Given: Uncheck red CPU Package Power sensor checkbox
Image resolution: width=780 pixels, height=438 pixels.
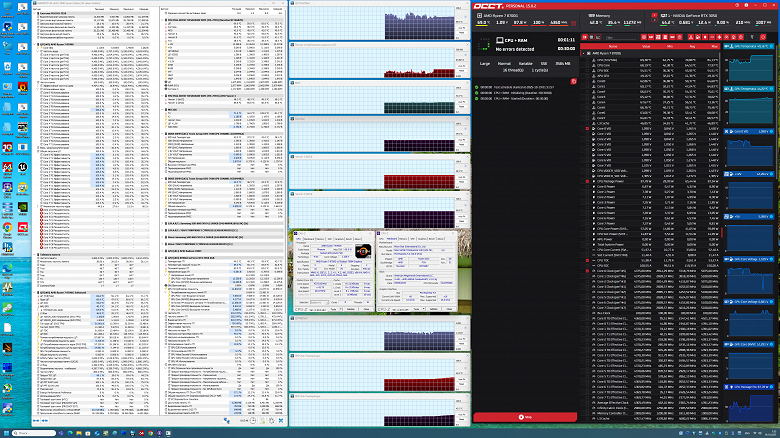Looking at the screenshot, I should click(x=587, y=181).
